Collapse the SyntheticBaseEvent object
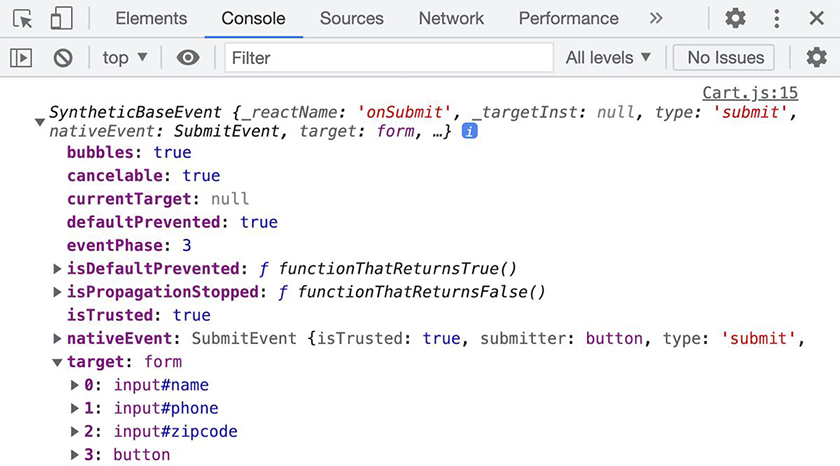Viewport: 840px width, 466px height. click(40, 122)
